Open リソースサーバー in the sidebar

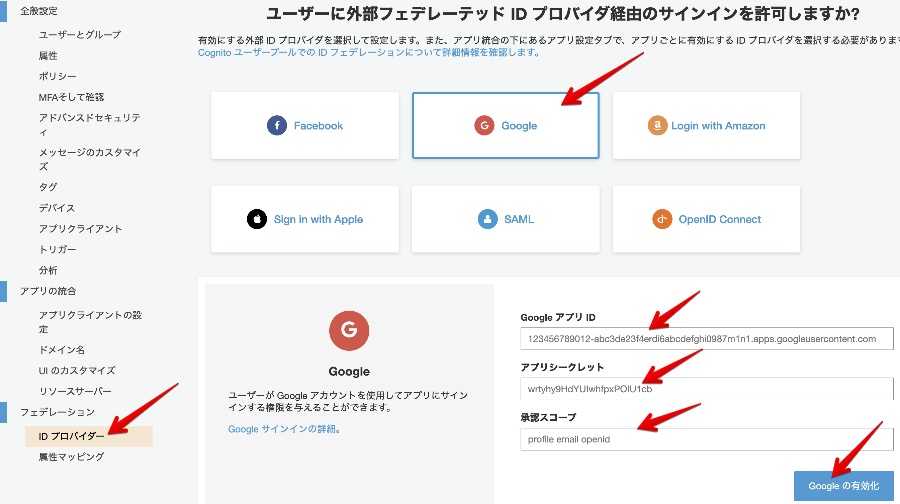(75, 391)
